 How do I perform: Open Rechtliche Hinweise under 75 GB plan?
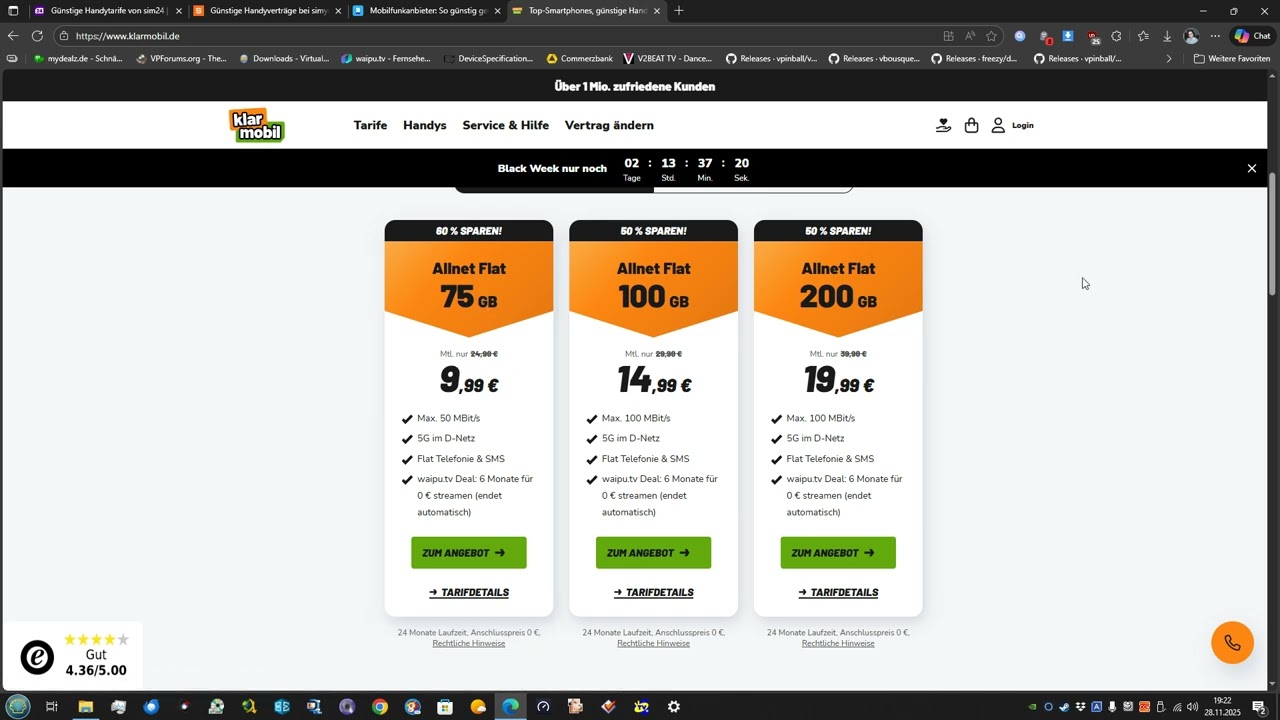point(469,643)
